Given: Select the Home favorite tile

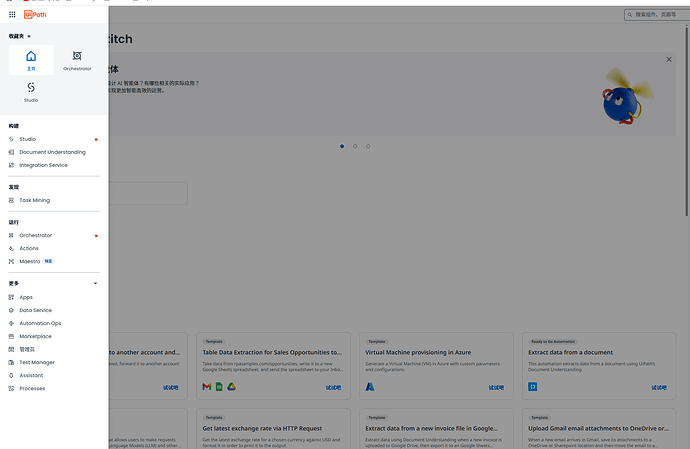Looking at the screenshot, I should click(x=31, y=60).
